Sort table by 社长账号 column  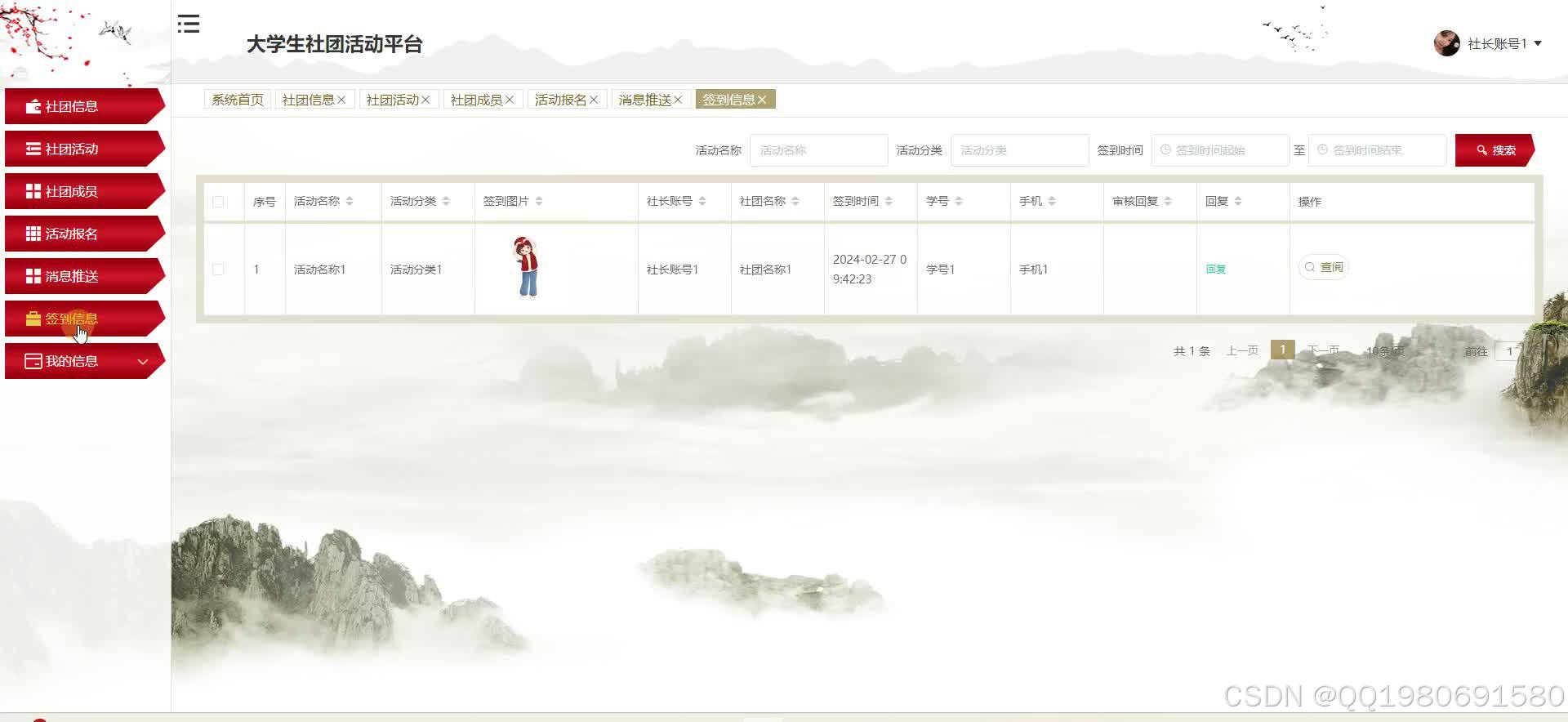pos(702,201)
